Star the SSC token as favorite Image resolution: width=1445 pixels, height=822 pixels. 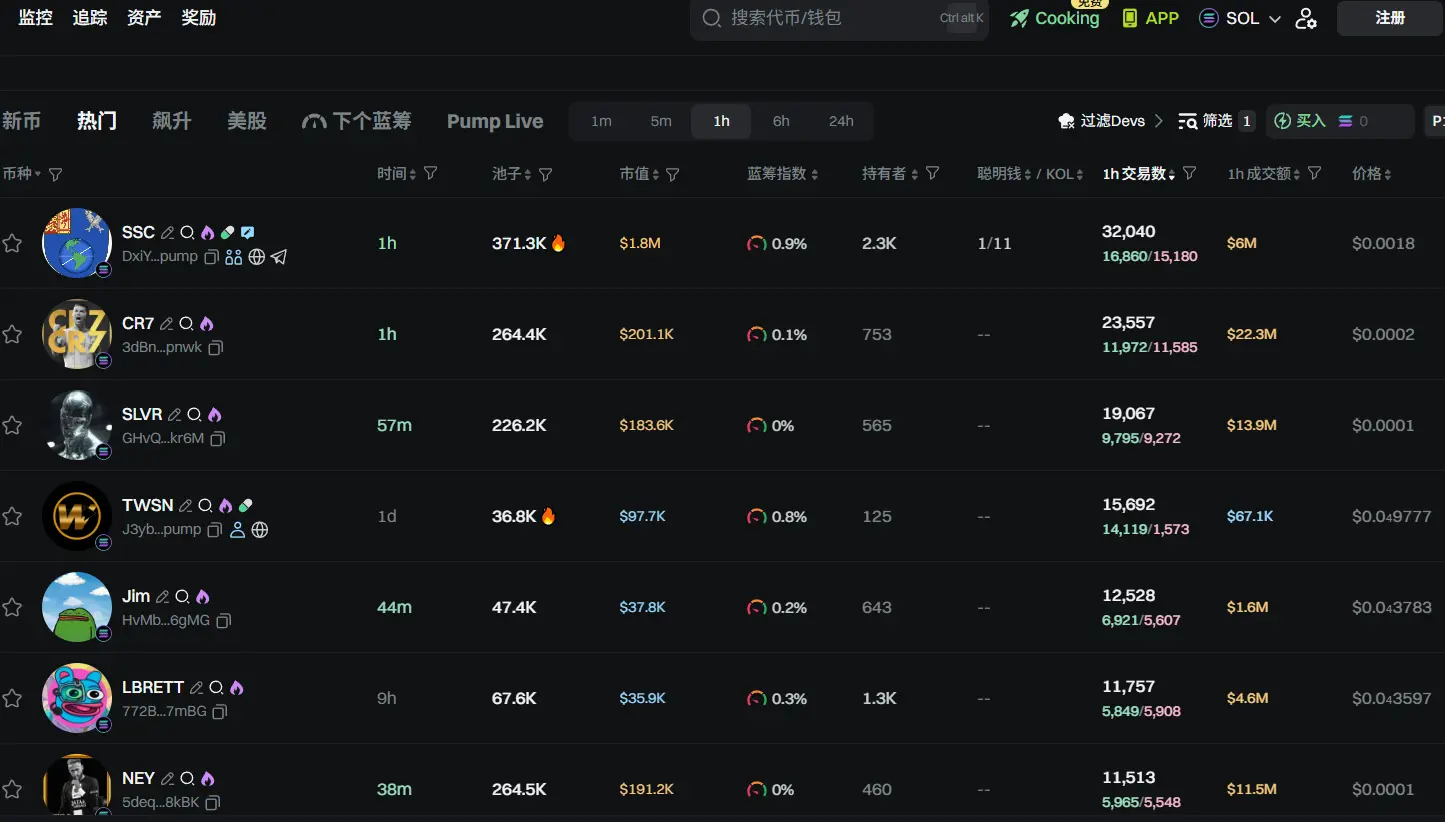point(12,243)
